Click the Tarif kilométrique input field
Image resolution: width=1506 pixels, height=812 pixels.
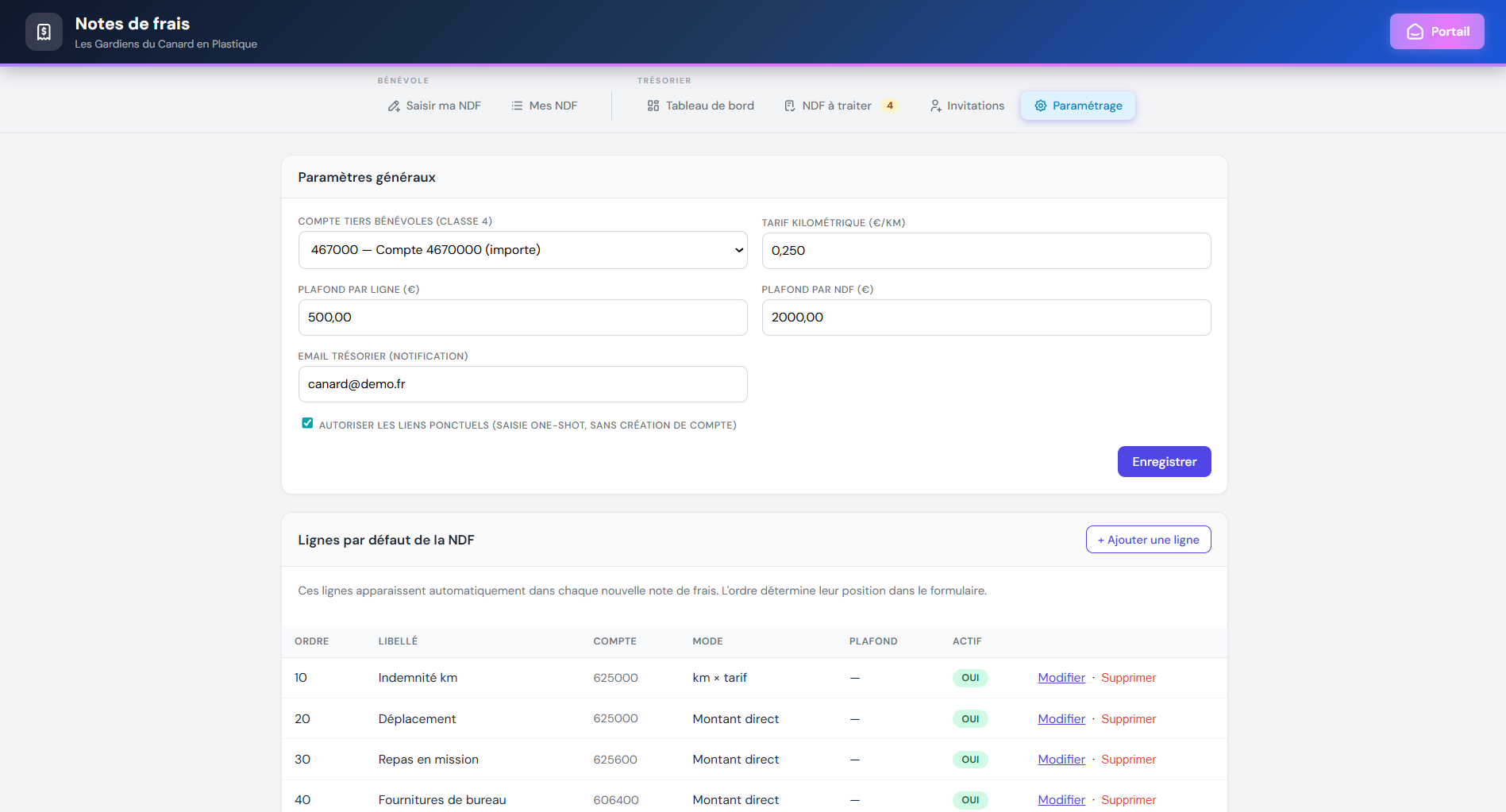point(986,251)
